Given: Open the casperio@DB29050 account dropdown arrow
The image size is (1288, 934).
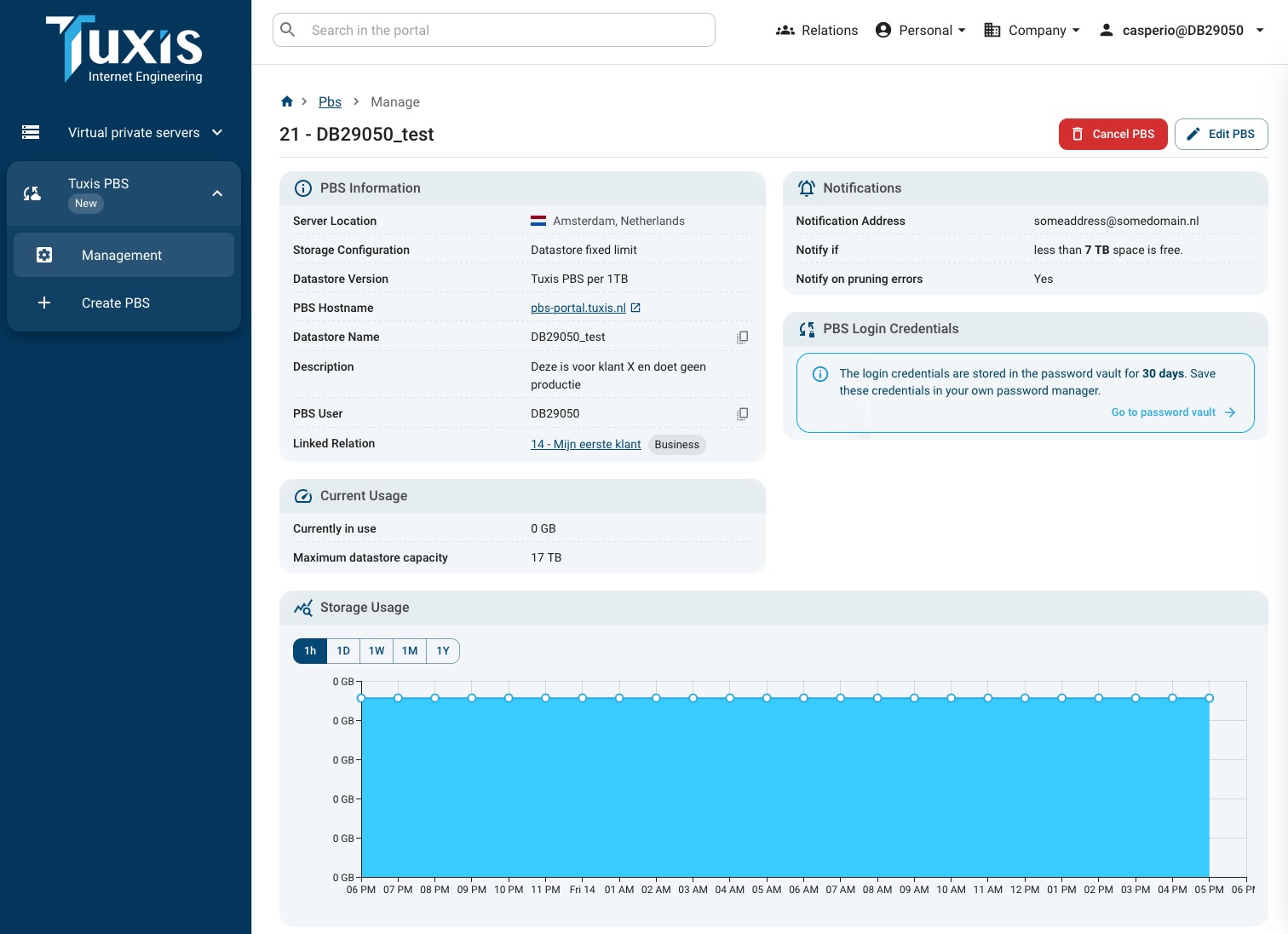Looking at the screenshot, I should 1260,30.
